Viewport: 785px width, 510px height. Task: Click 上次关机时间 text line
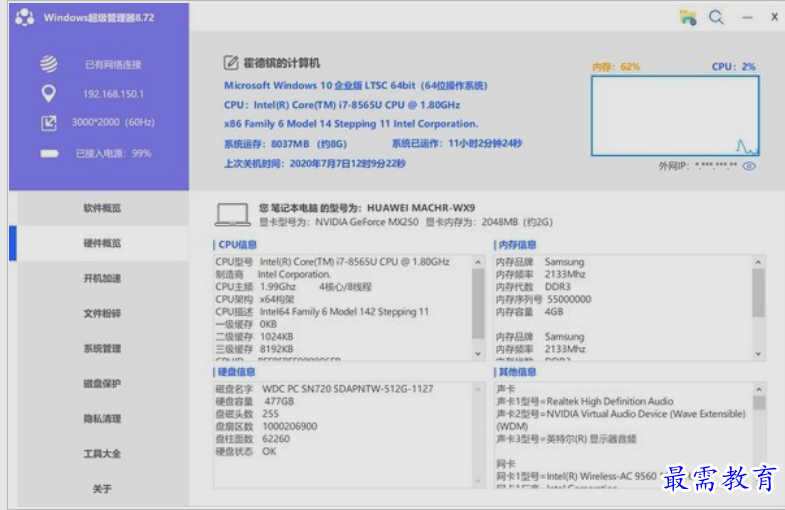(x=315, y=164)
